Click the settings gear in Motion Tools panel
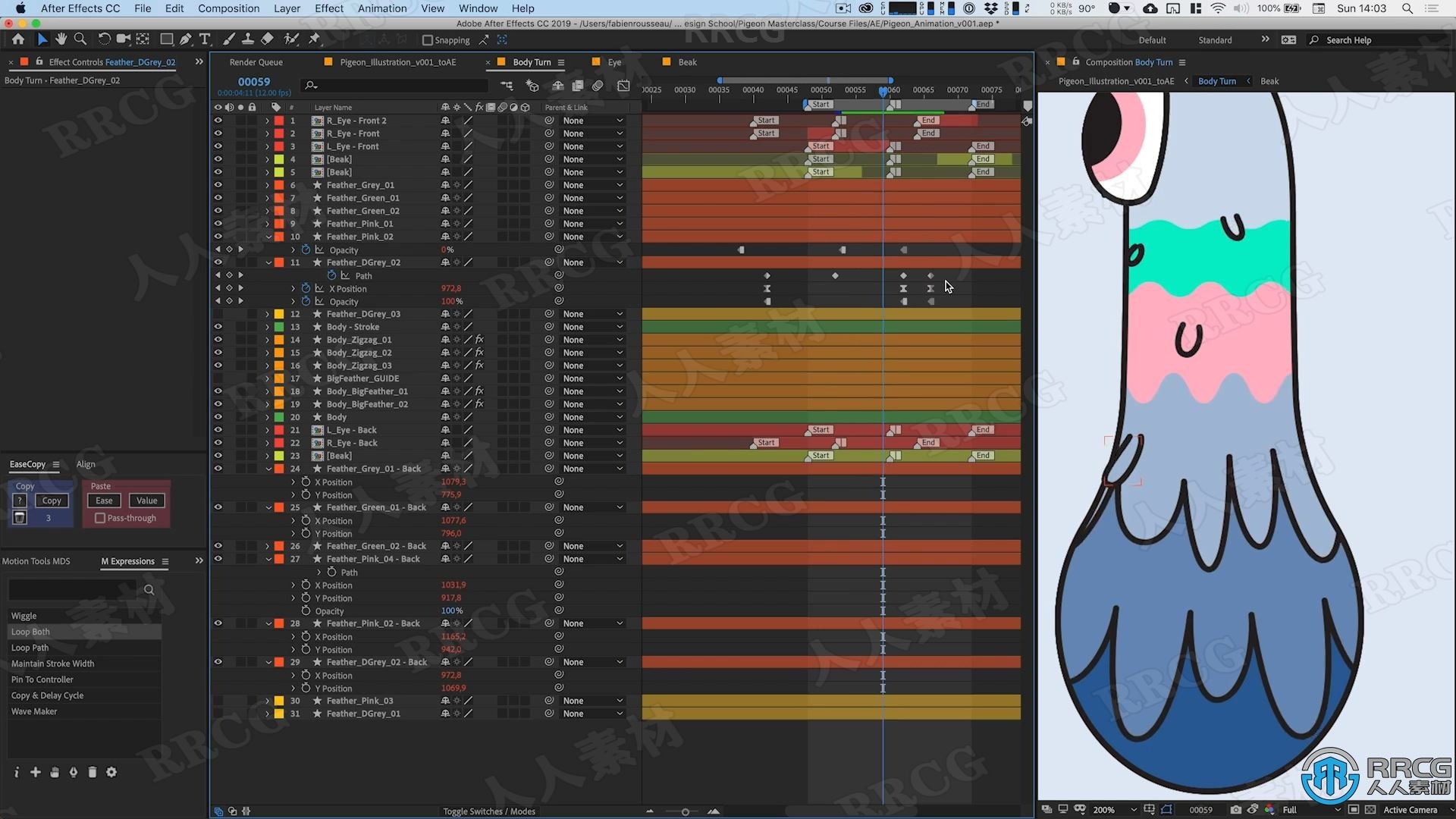 (x=111, y=772)
